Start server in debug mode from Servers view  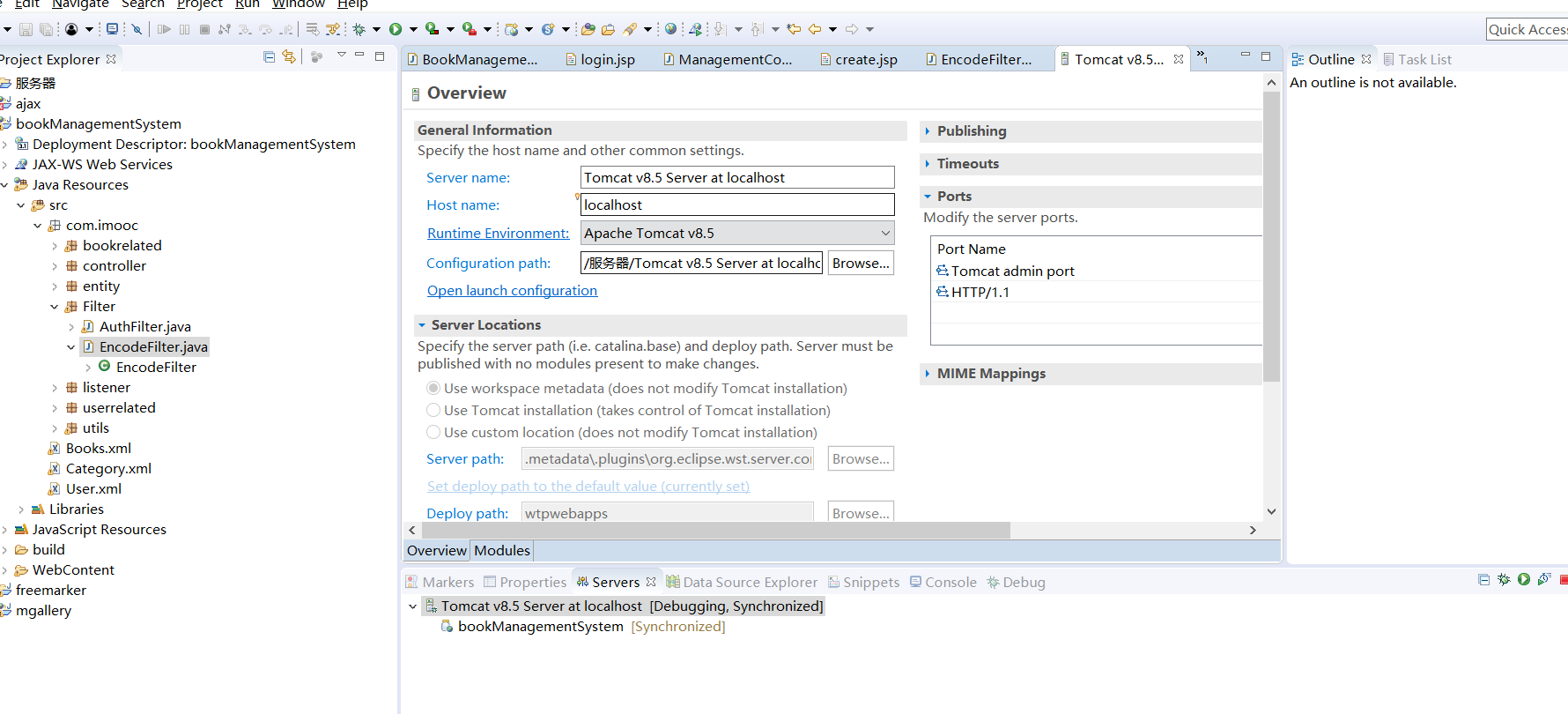coord(1504,579)
